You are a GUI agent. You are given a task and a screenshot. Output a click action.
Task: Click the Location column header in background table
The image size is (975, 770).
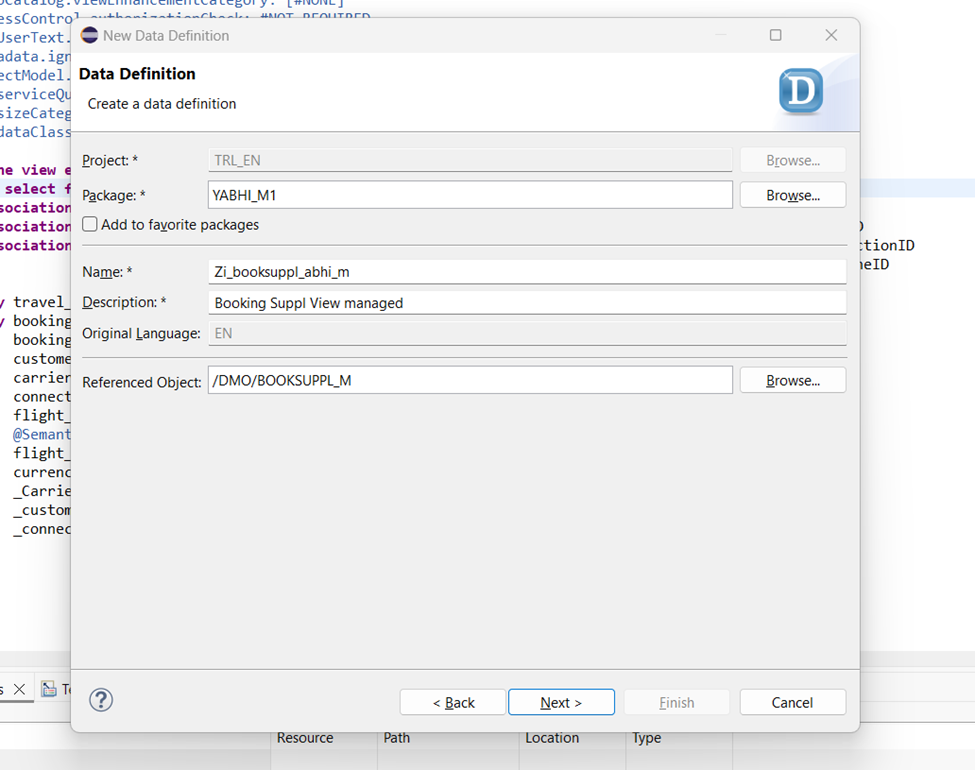pyautogui.click(x=552, y=738)
